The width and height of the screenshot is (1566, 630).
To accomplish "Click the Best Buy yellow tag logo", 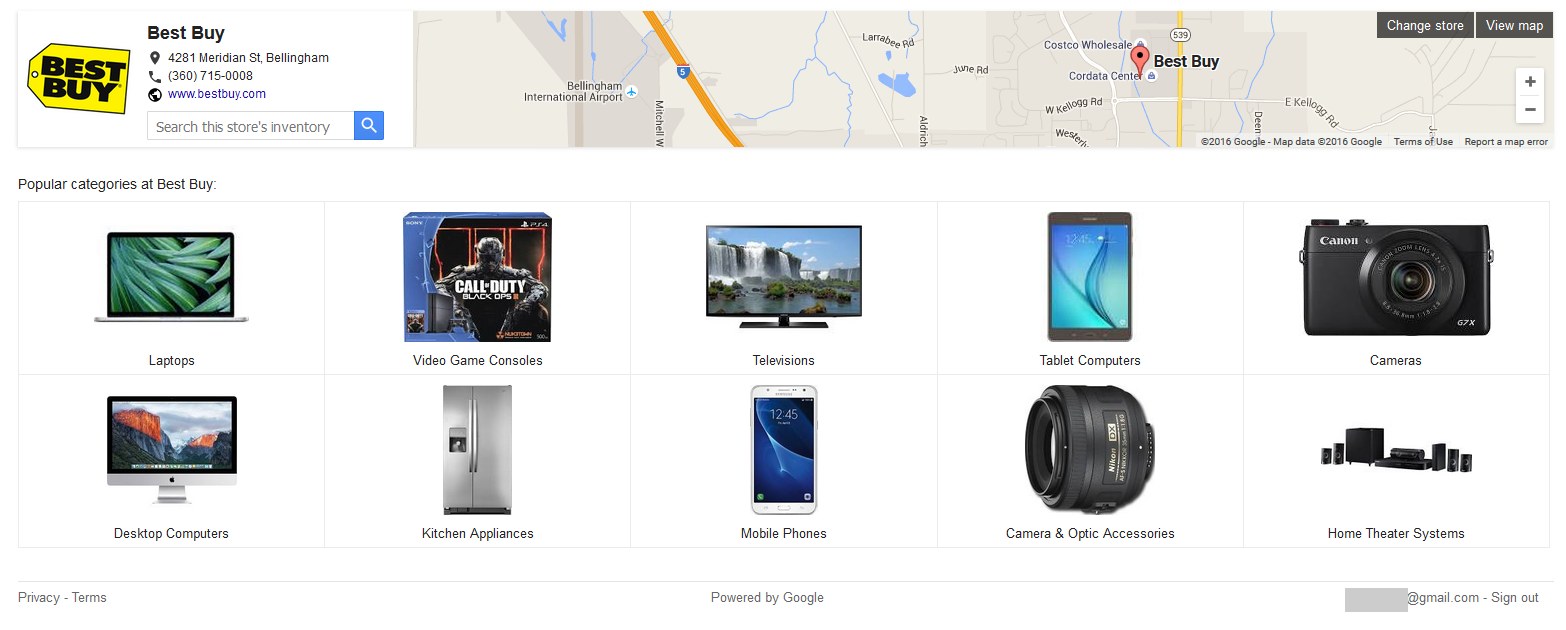I will point(79,78).
